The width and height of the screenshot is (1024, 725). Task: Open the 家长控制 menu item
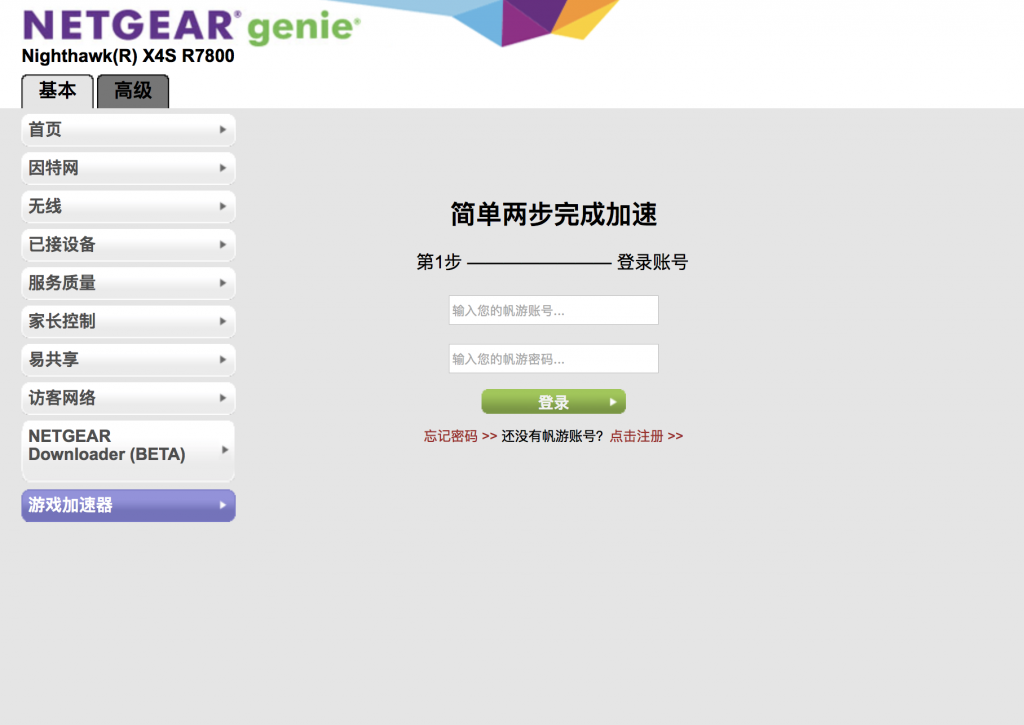128,321
